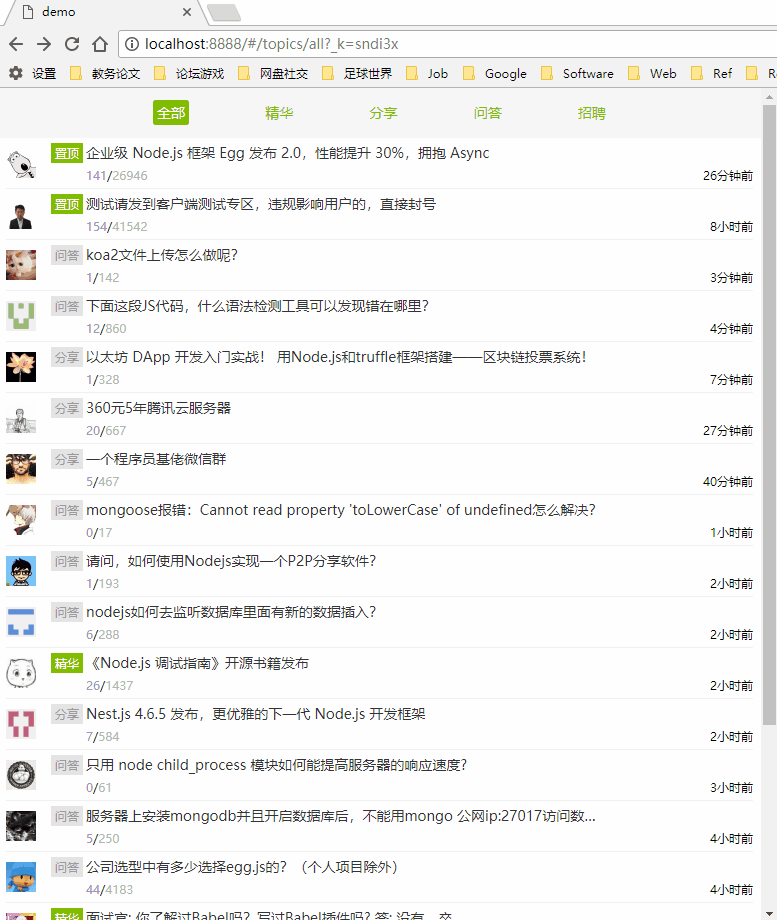Image resolution: width=777 pixels, height=920 pixels.
Task: Open the 足球世界 bookmark folder
Action: (357, 73)
